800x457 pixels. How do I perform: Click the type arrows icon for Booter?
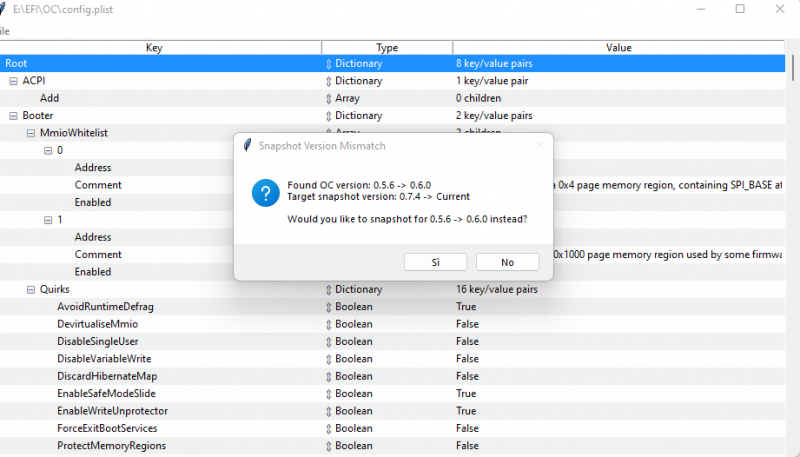pyautogui.click(x=329, y=116)
